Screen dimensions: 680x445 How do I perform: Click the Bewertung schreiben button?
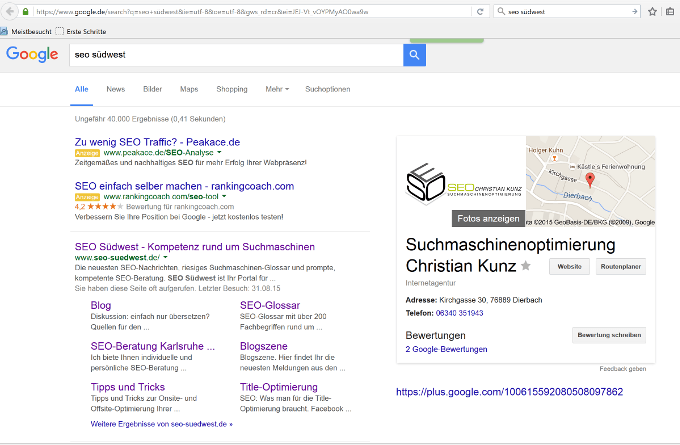tap(609, 335)
